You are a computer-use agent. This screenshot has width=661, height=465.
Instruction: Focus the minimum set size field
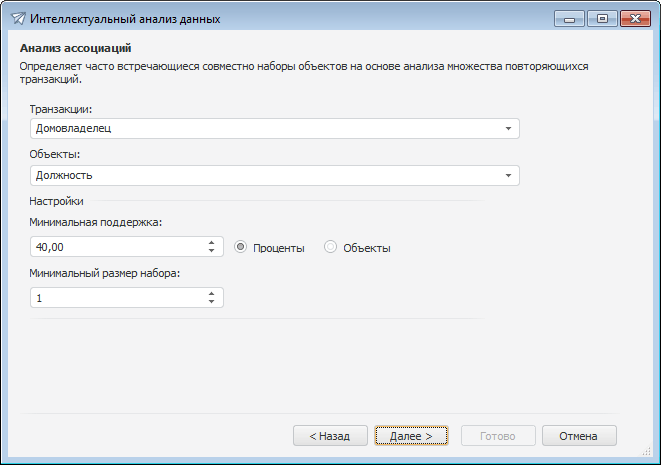pos(115,298)
